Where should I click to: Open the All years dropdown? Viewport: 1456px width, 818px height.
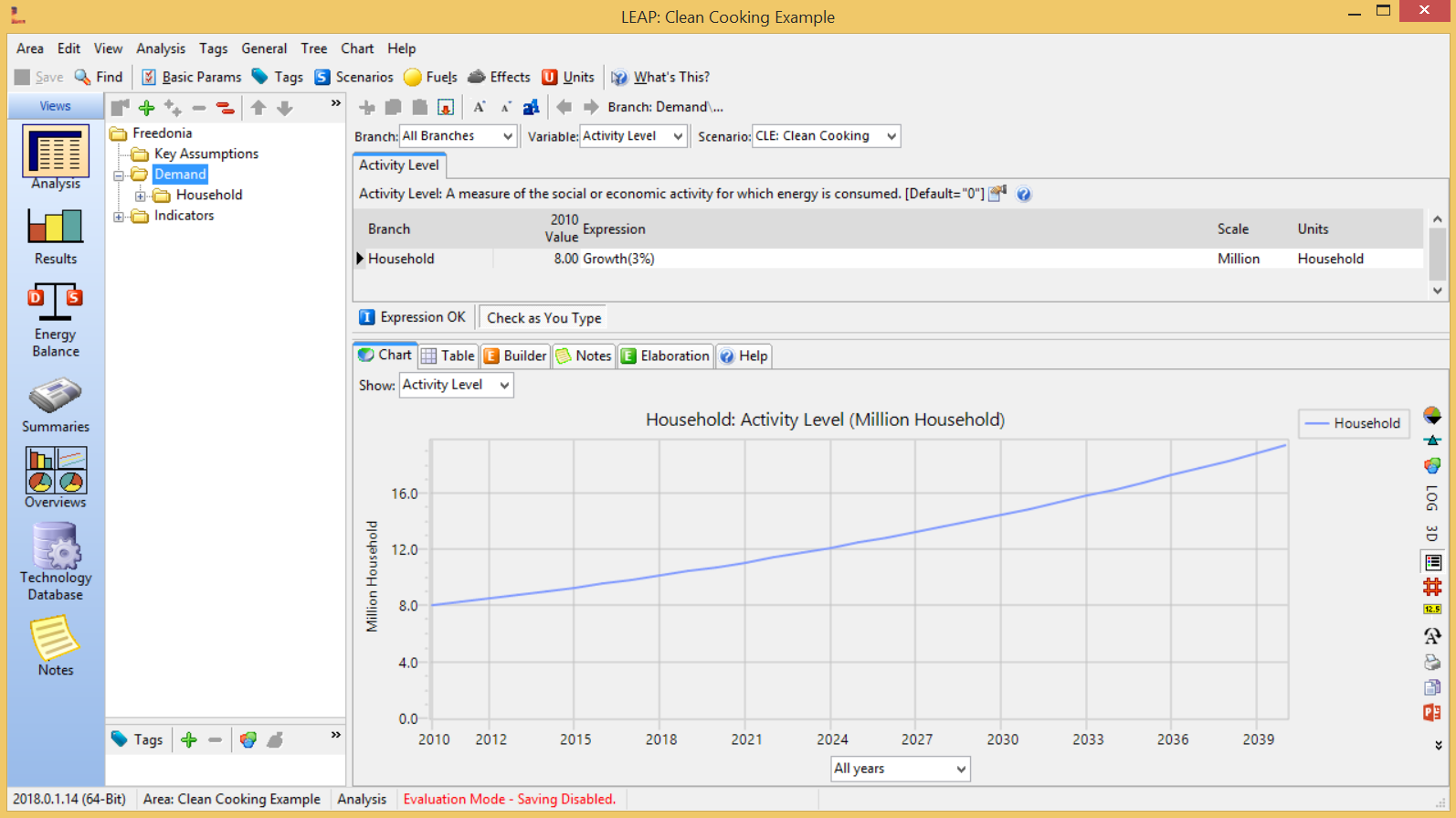tap(900, 769)
